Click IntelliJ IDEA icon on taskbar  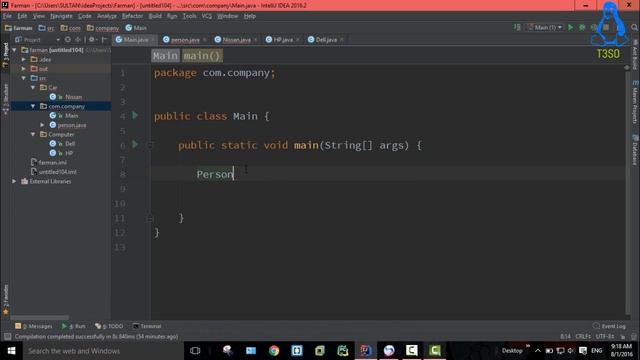click(x=366, y=351)
